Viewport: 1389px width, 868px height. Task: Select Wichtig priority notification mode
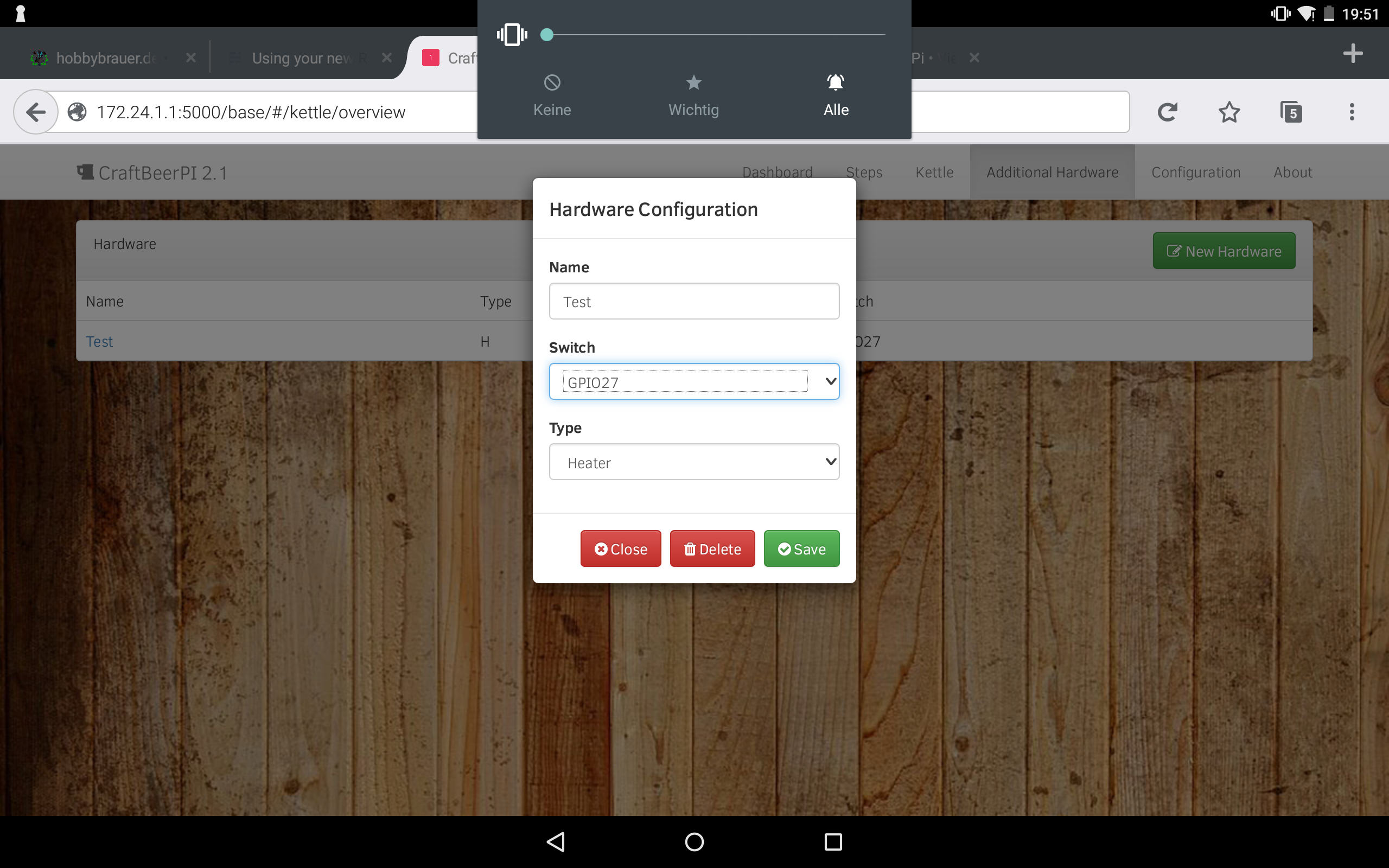[693, 95]
